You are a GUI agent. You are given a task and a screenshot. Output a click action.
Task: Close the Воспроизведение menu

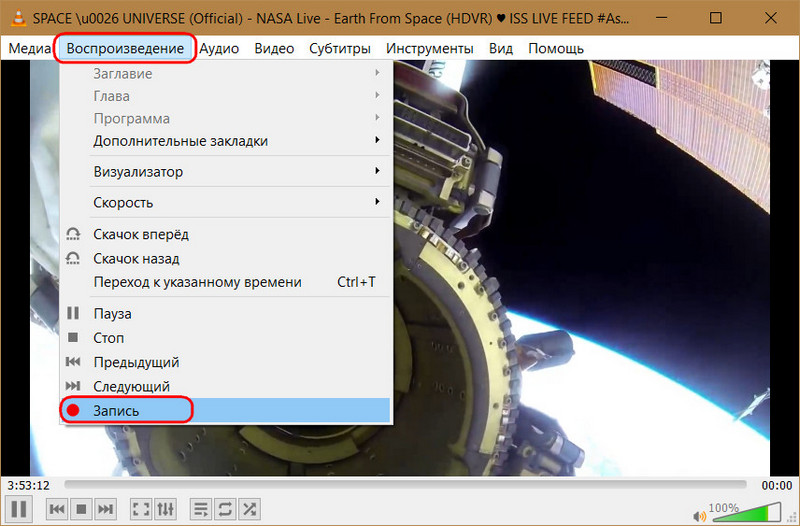tap(125, 48)
